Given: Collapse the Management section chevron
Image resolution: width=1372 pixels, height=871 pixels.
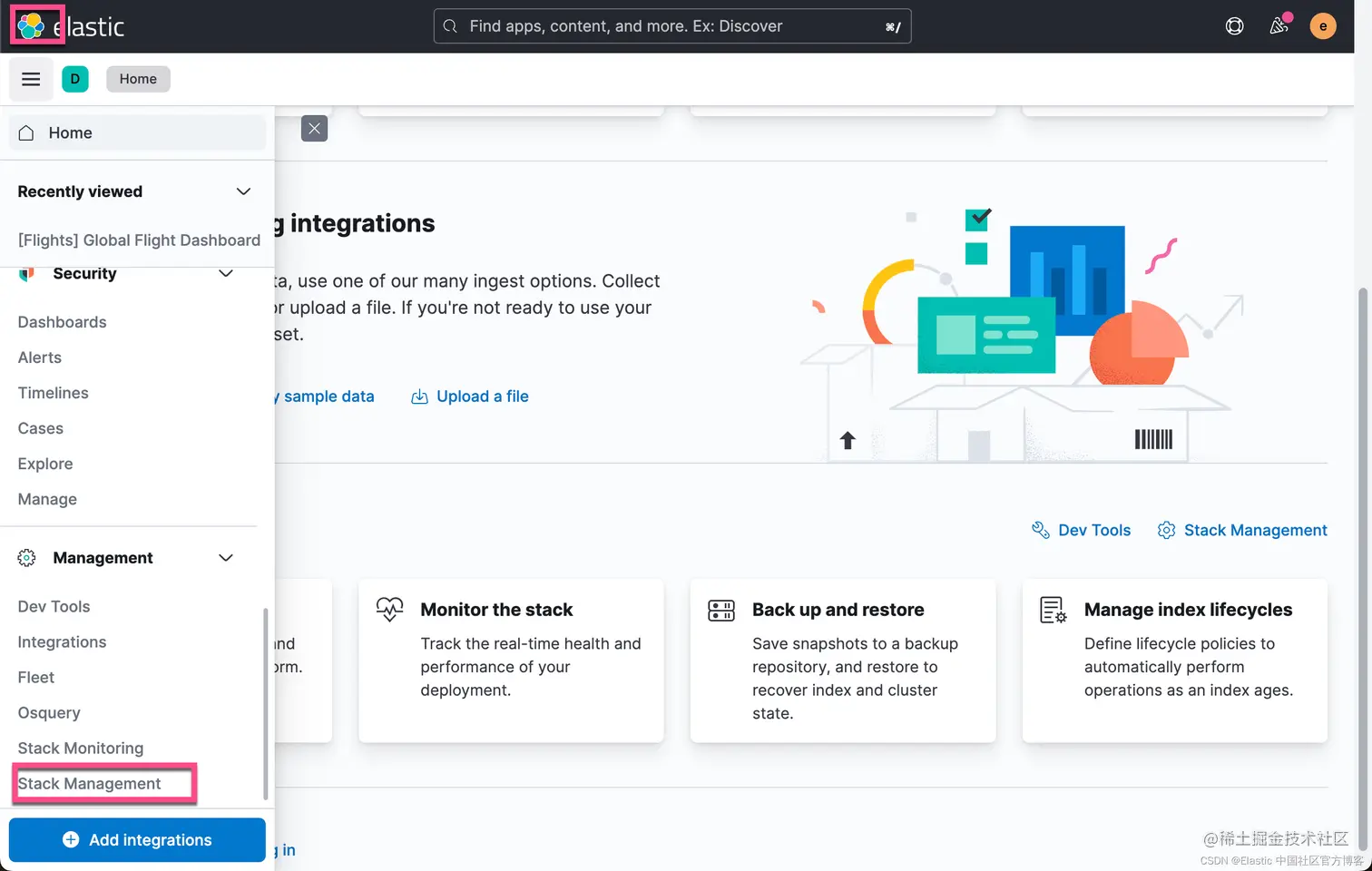Looking at the screenshot, I should (226, 558).
